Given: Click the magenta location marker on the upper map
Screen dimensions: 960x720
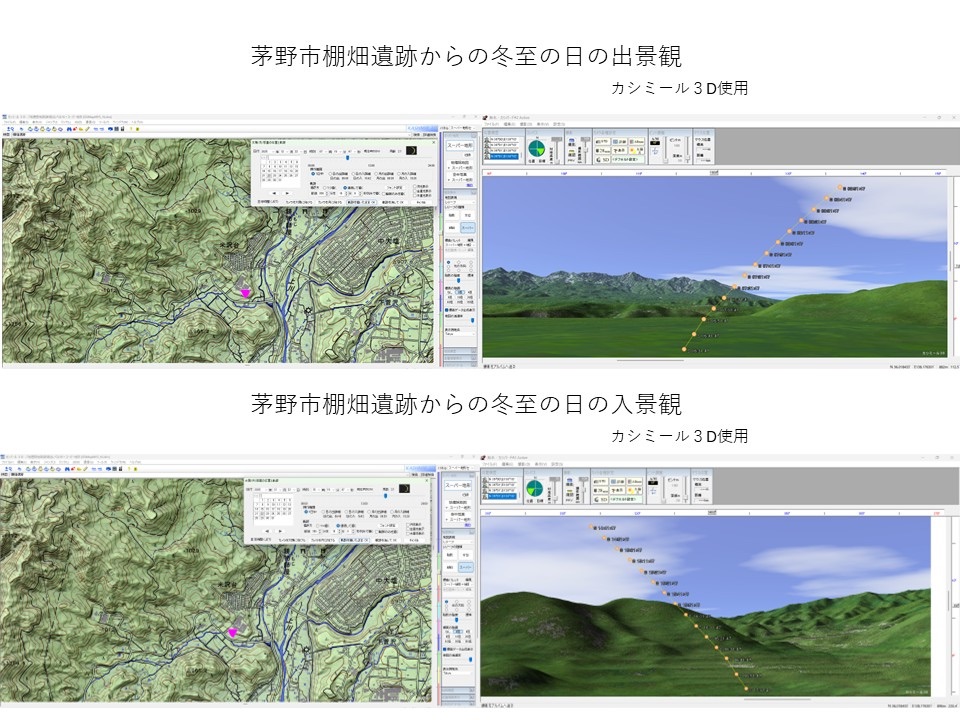Looking at the screenshot, I should tap(244, 292).
